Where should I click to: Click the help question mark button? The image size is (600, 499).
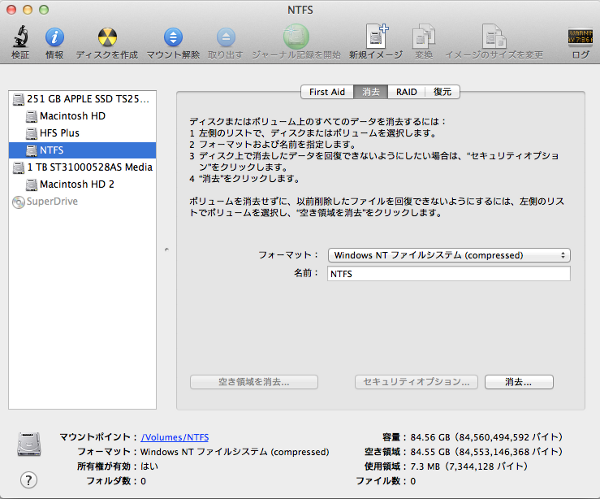[x=28, y=479]
